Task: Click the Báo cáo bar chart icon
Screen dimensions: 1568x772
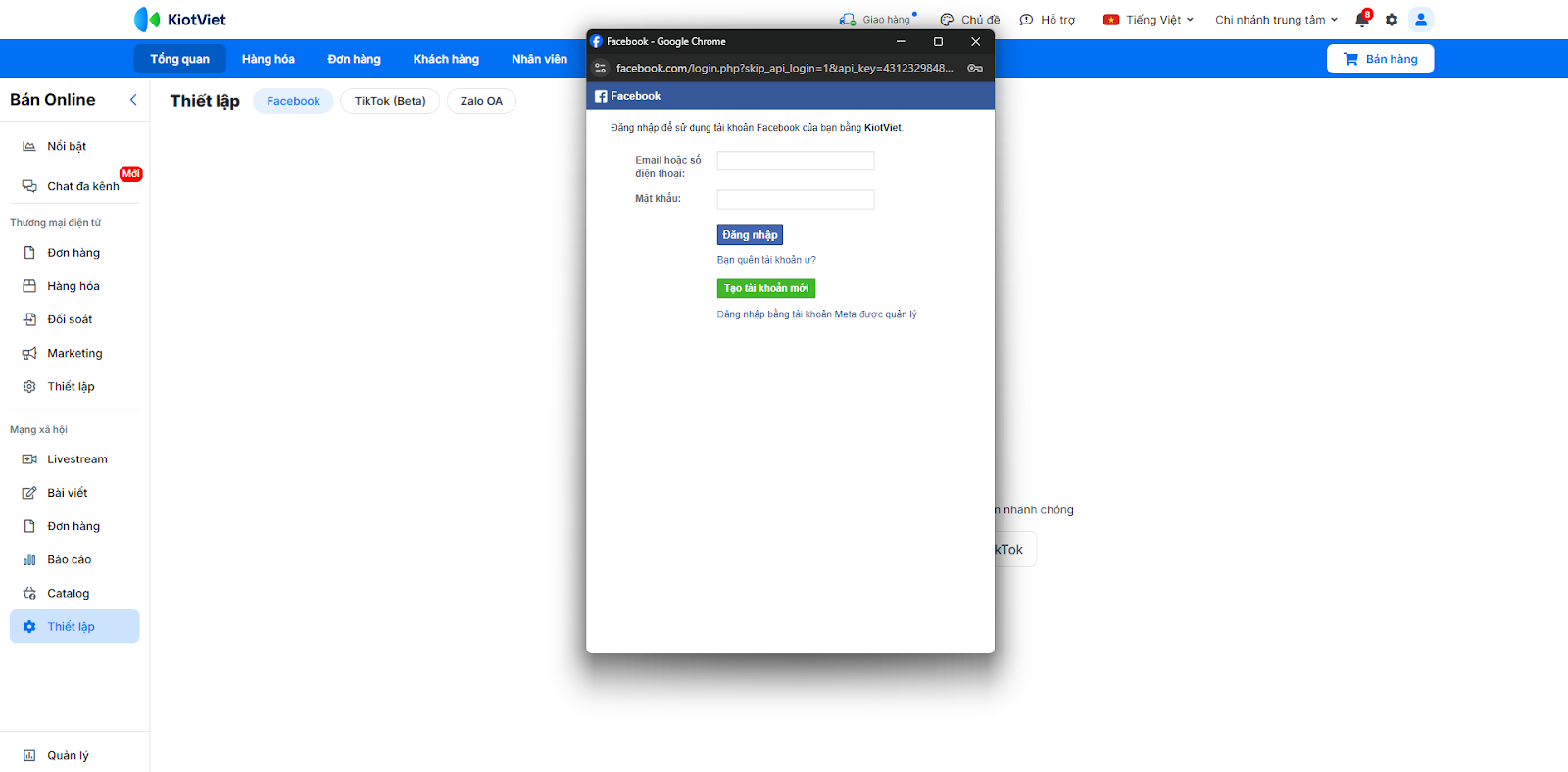Action: pyautogui.click(x=29, y=559)
